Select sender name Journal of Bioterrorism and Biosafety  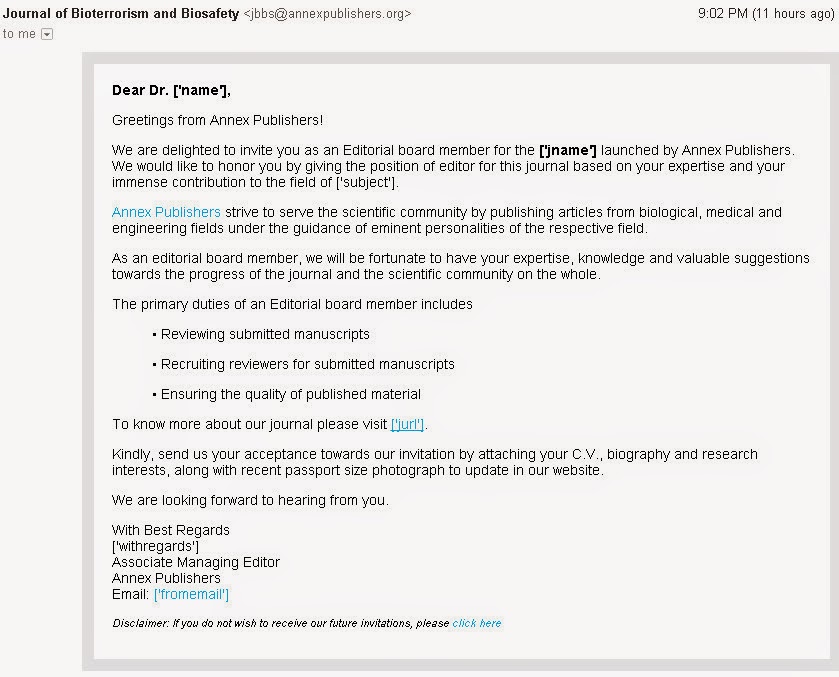121,13
